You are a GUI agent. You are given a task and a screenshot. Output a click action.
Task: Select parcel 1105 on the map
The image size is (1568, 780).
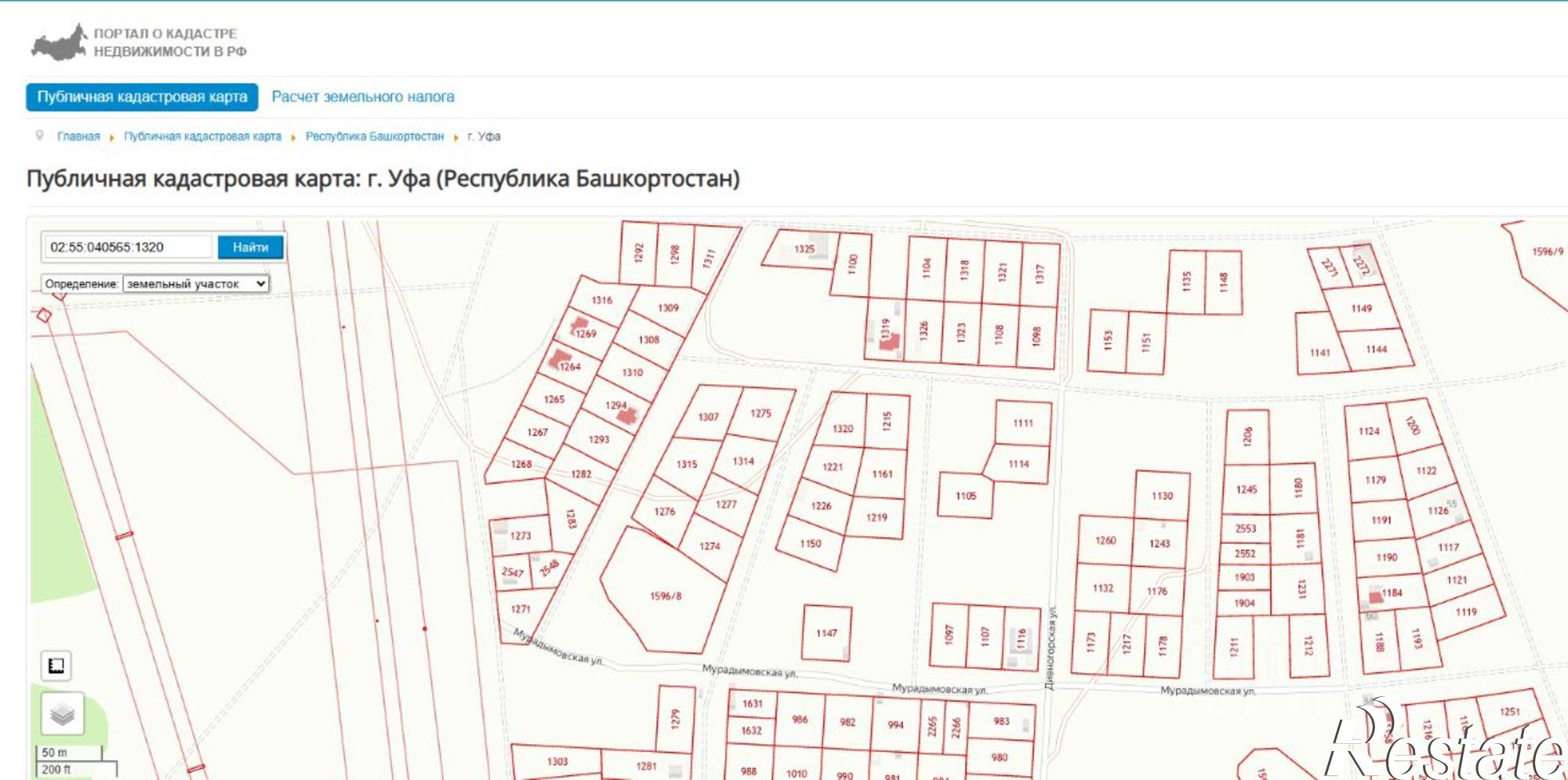[966, 495]
